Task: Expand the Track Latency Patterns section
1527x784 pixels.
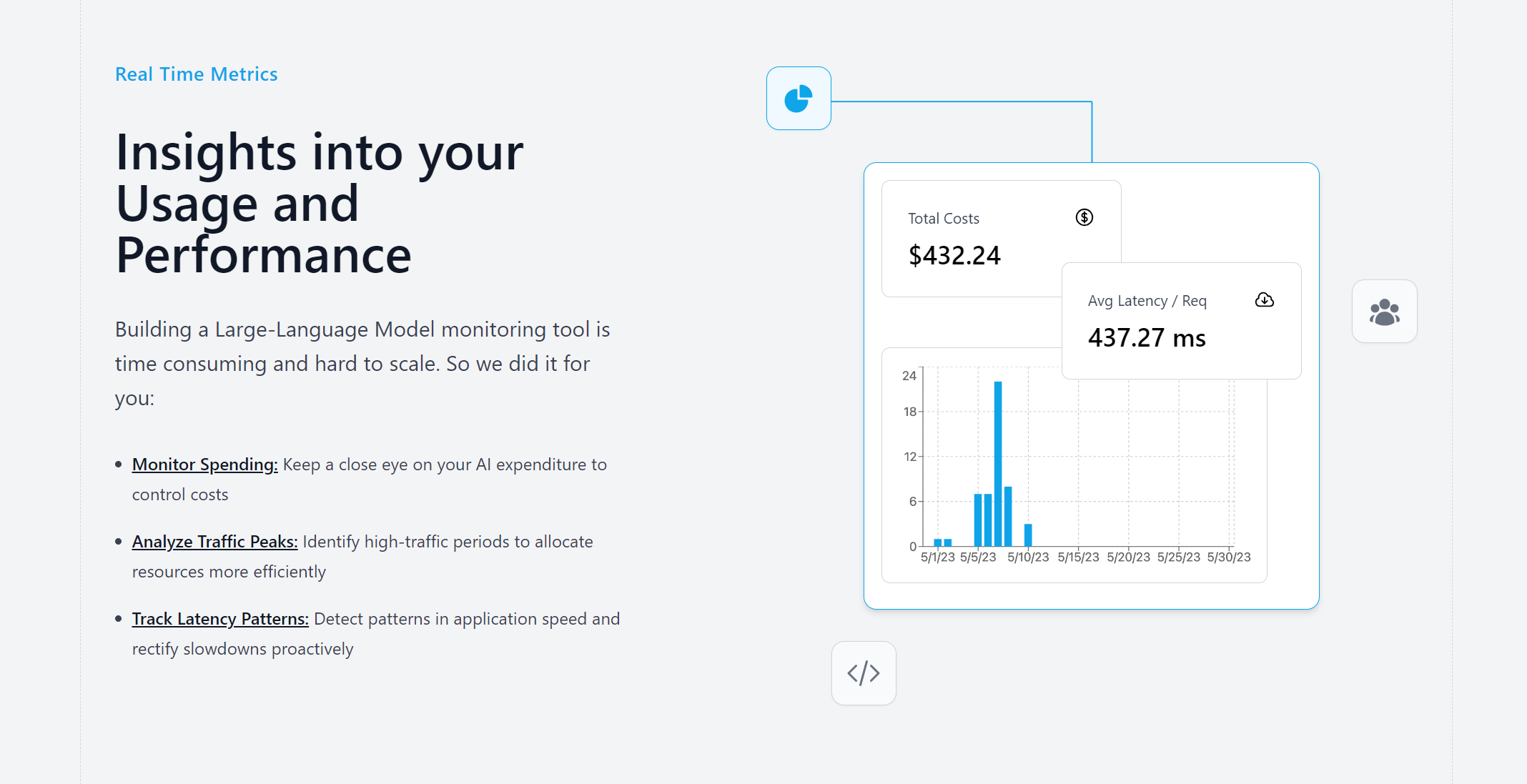Action: click(220, 618)
